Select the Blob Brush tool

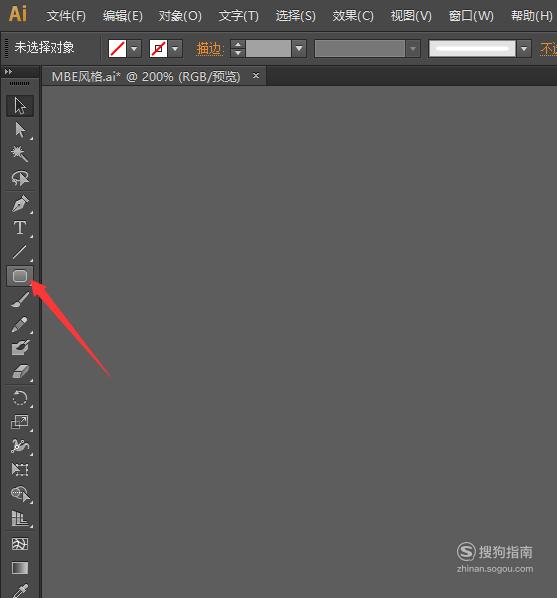tap(20, 348)
